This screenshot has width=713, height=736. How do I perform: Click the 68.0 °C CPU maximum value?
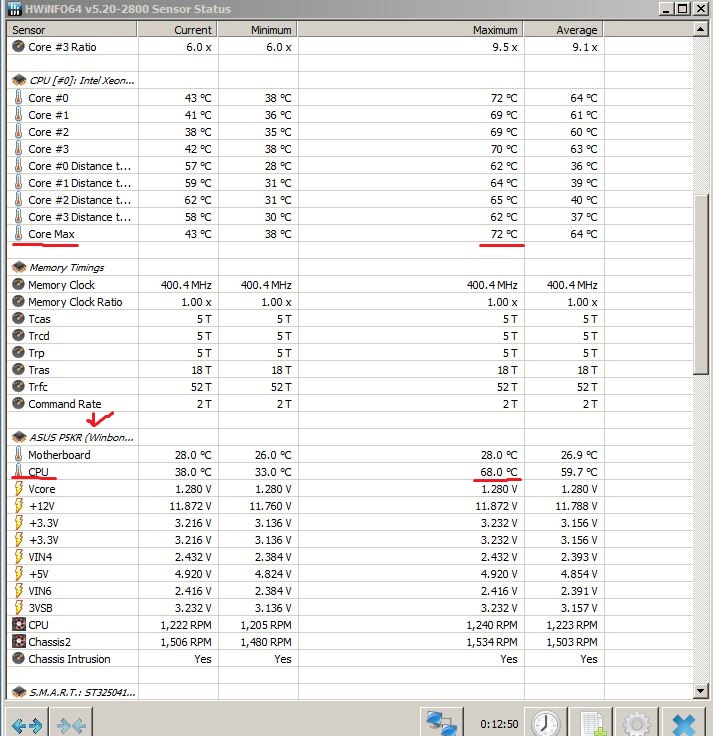coord(498,471)
